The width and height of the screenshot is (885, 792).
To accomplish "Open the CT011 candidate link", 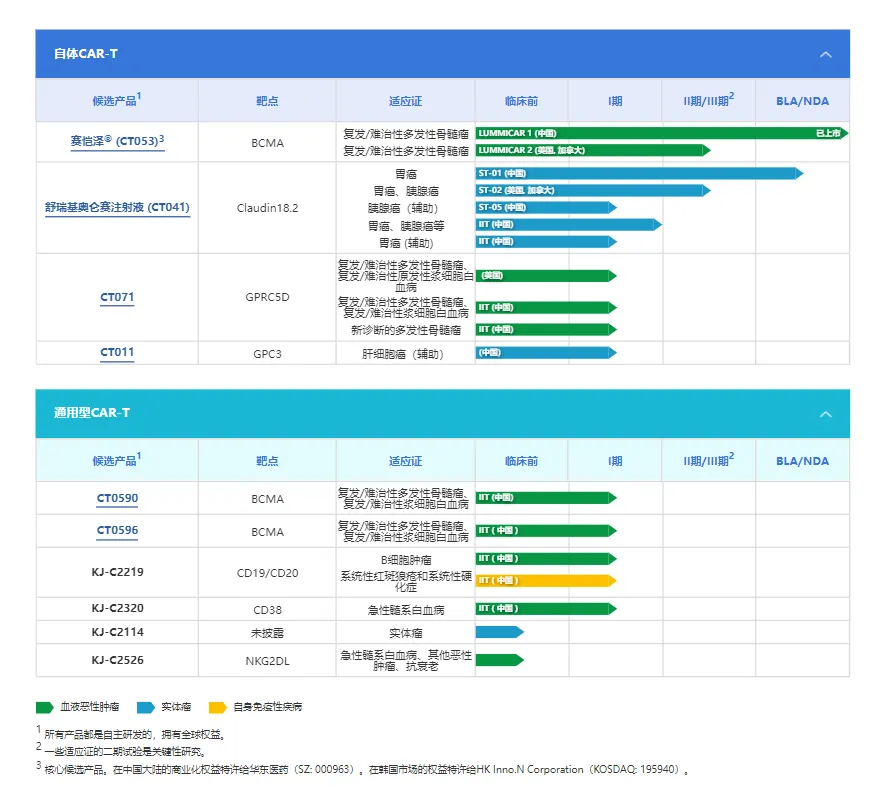I will pos(117,352).
